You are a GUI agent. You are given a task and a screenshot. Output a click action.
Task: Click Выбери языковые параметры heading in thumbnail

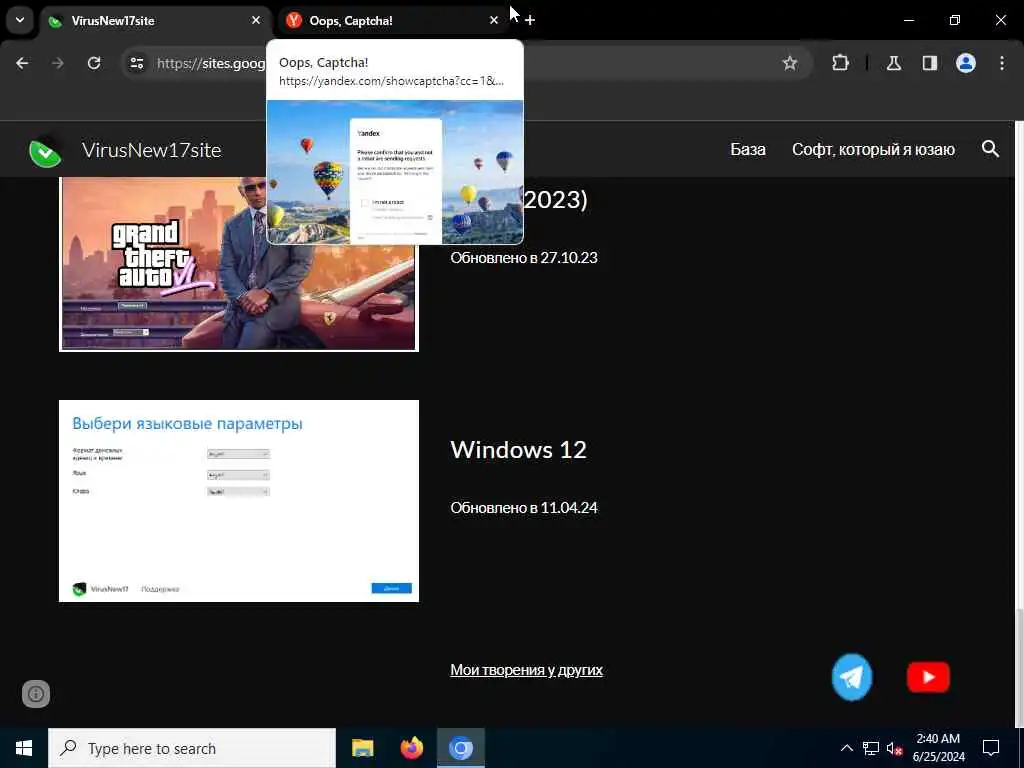[x=187, y=424]
